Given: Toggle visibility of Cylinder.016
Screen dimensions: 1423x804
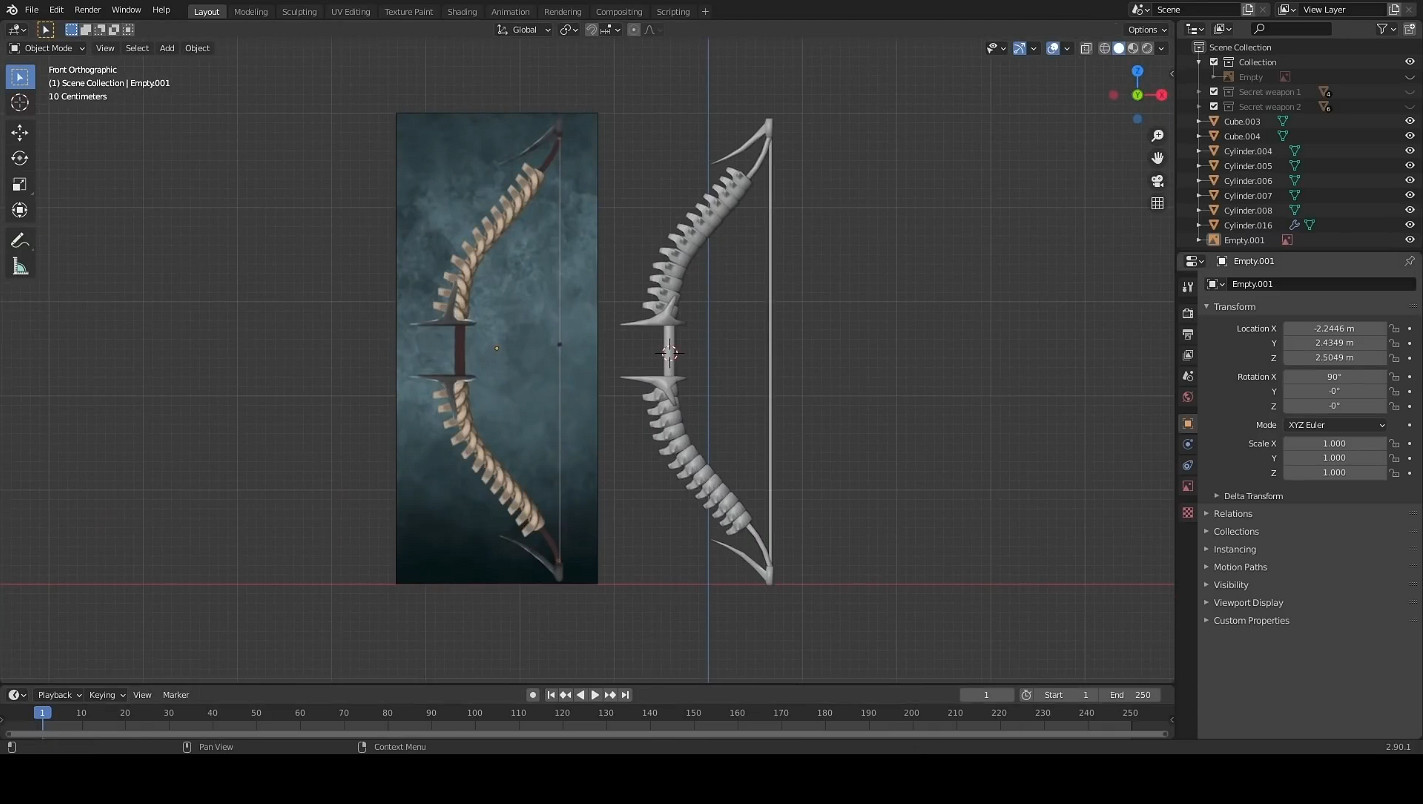Looking at the screenshot, I should (1409, 225).
